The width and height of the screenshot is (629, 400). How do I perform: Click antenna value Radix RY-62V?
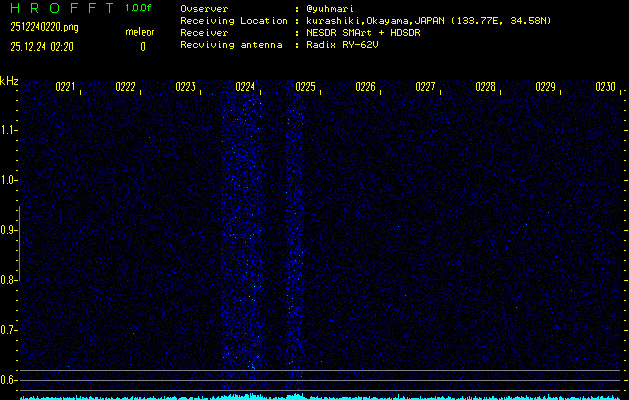(x=342, y=45)
